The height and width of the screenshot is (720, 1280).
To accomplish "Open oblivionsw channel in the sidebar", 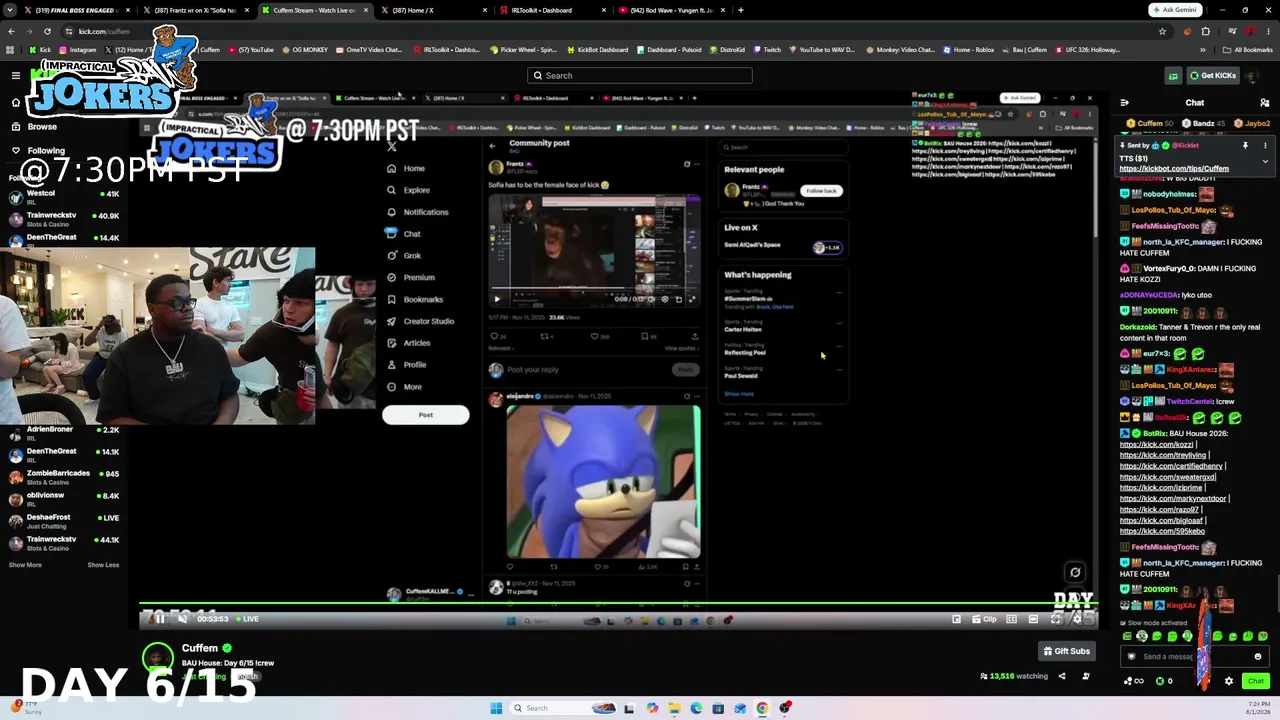I will 62,499.
